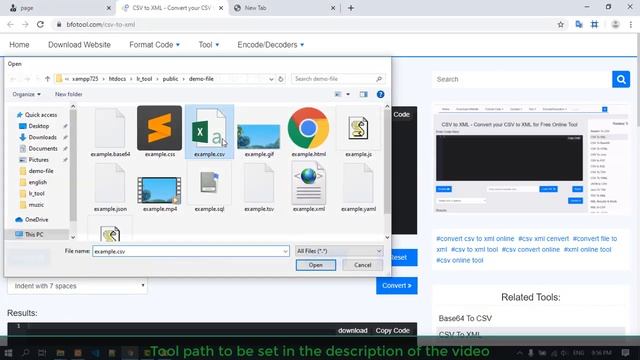640x360 pixels.
Task: Open the Tool dropdown menu
Action: pos(209,45)
